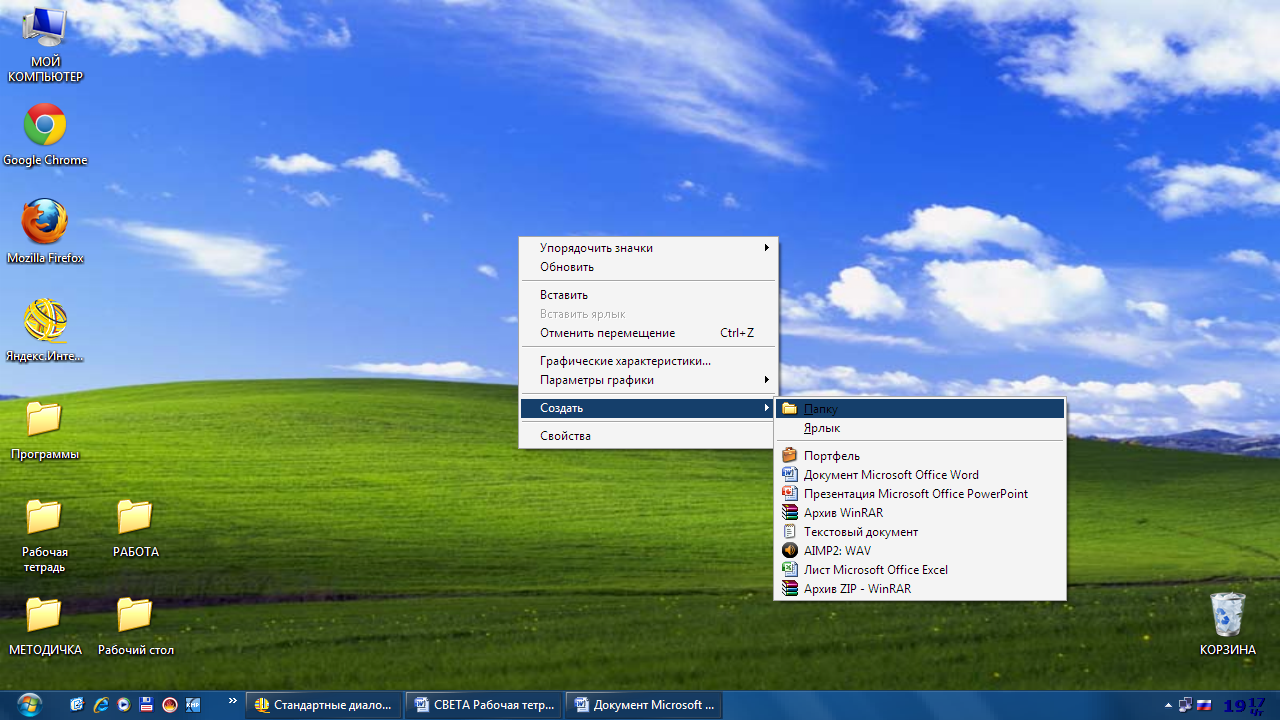Create new AIMP2: WAV file

[920, 551]
